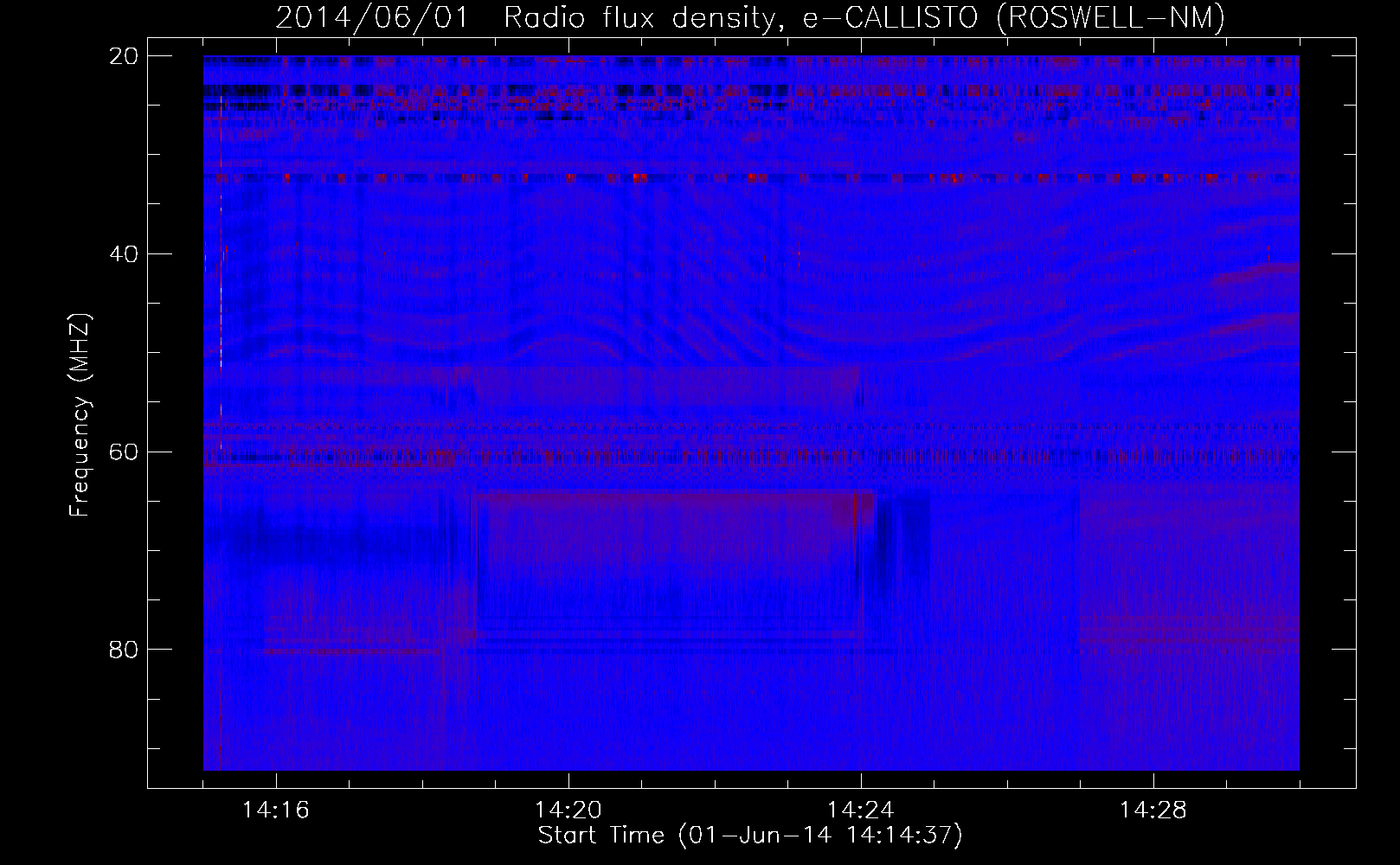Image resolution: width=1400 pixels, height=865 pixels.
Task: Click the '40' frequency axis label
Action: [x=124, y=254]
